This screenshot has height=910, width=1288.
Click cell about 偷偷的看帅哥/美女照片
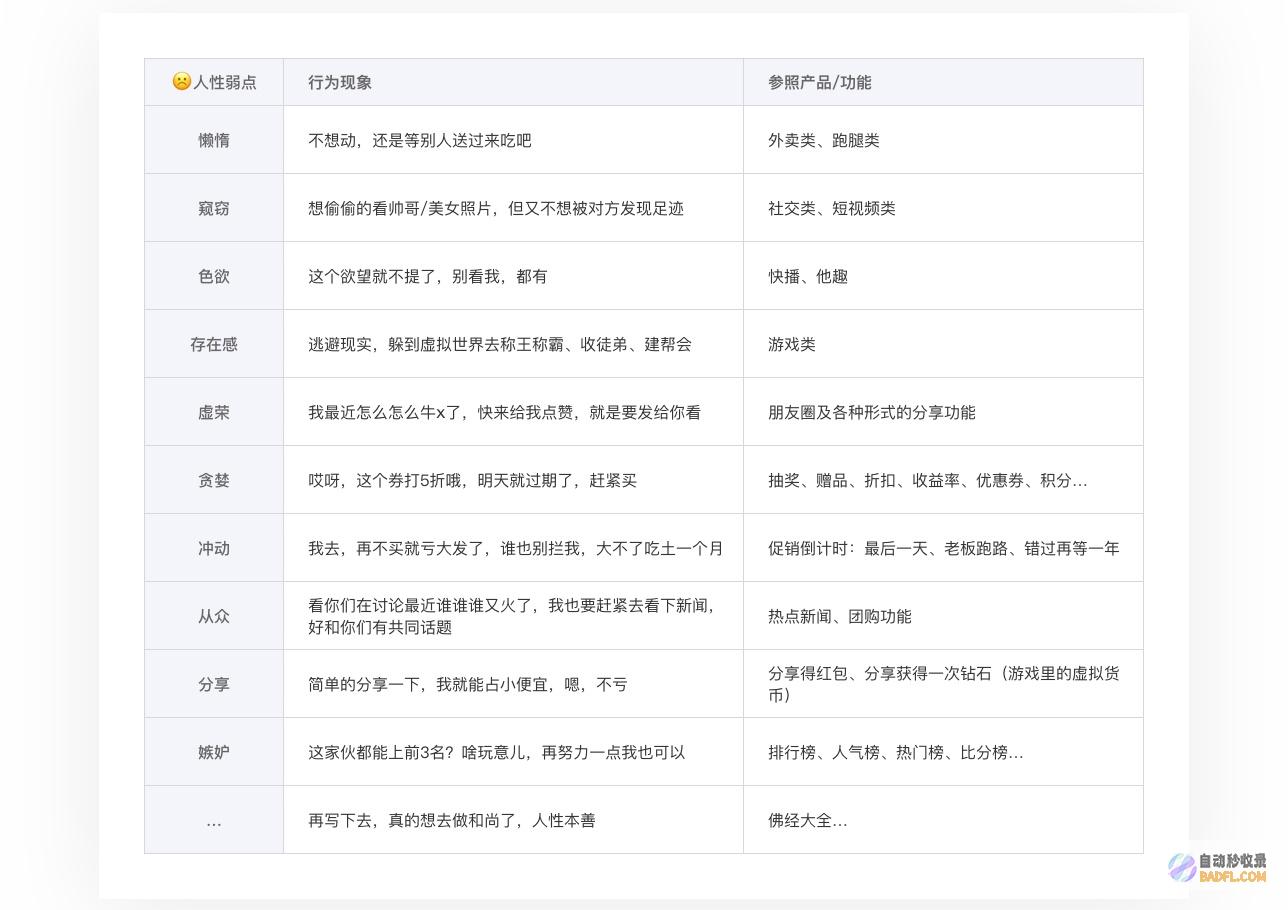pos(513,208)
